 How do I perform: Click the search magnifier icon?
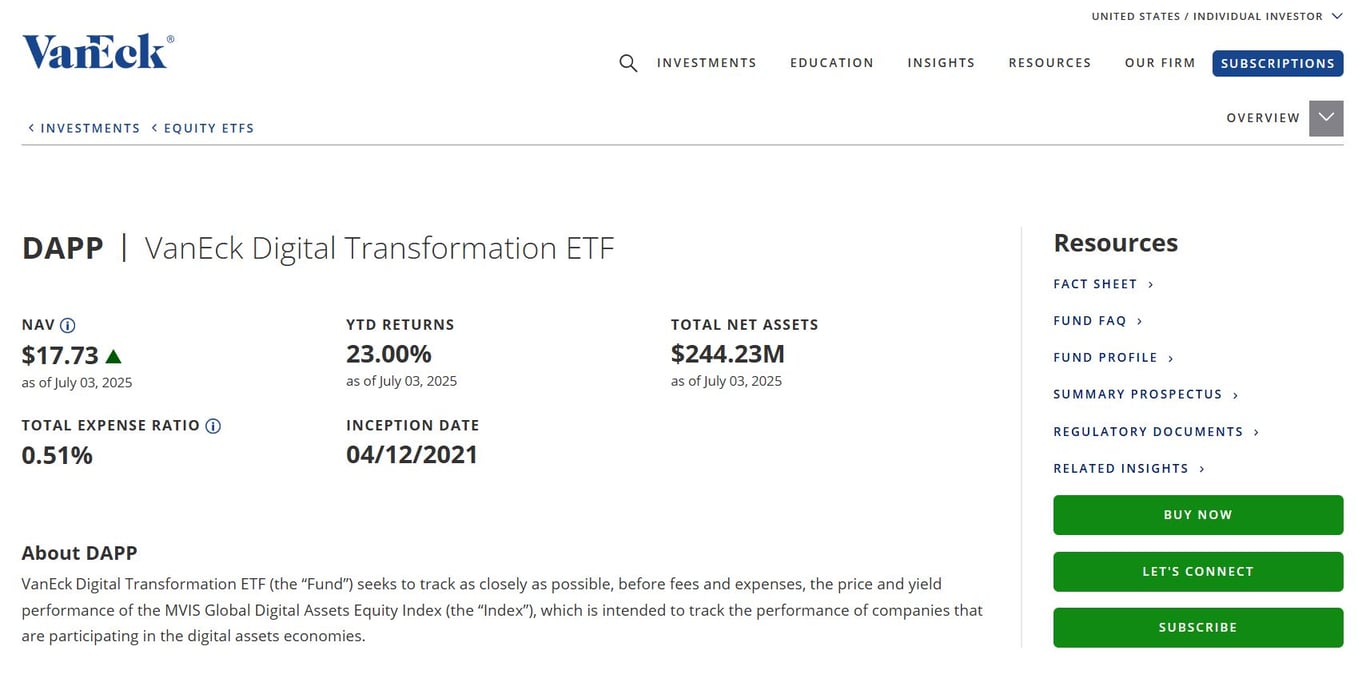point(628,62)
